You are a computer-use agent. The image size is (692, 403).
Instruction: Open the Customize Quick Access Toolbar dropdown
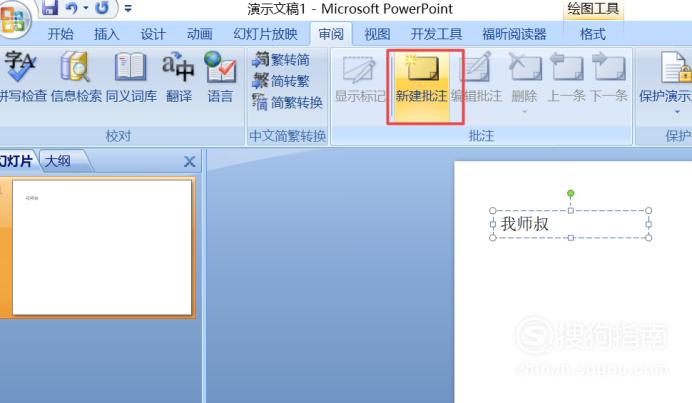128,8
